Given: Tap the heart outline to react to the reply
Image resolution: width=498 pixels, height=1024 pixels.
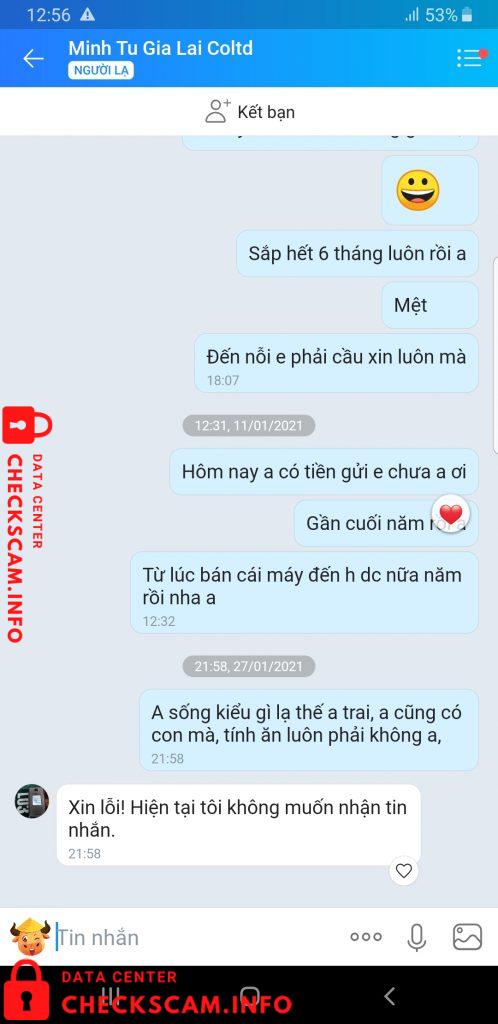Looking at the screenshot, I should tap(404, 871).
